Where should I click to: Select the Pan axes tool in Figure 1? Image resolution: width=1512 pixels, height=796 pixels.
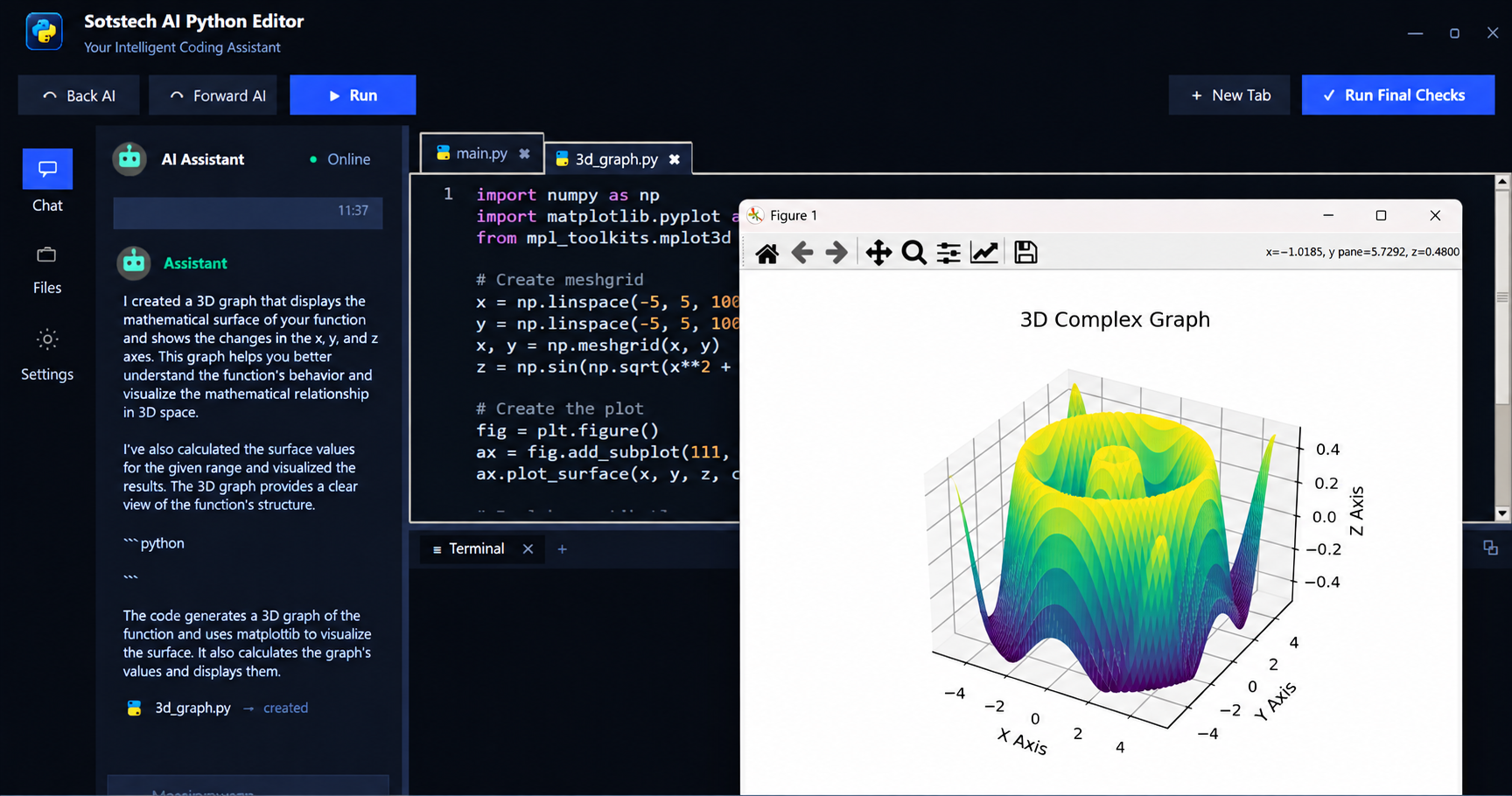[x=878, y=253]
